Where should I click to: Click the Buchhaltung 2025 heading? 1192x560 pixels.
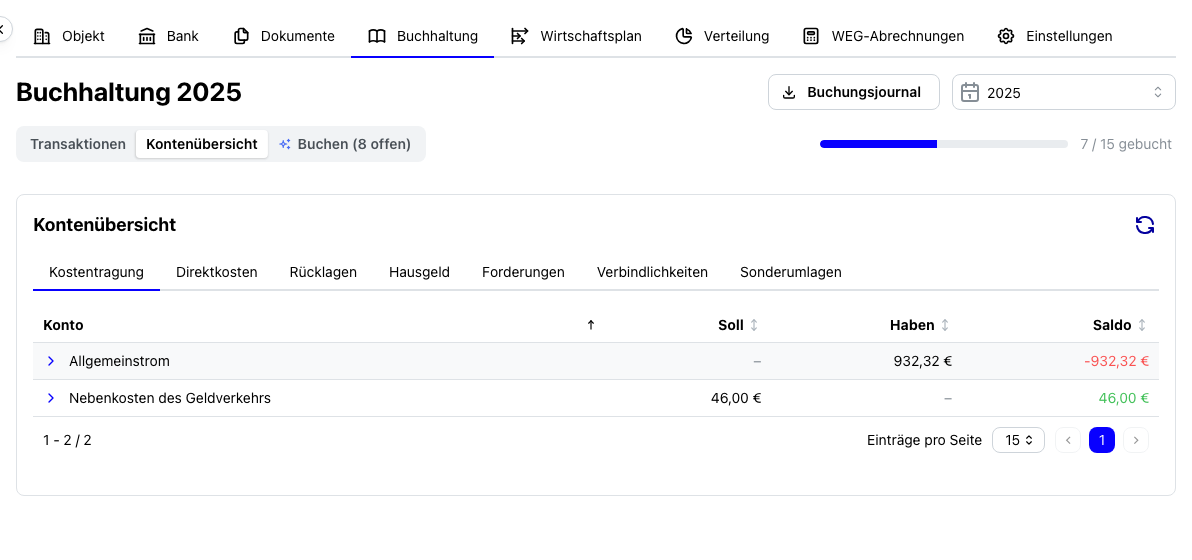pos(128,93)
